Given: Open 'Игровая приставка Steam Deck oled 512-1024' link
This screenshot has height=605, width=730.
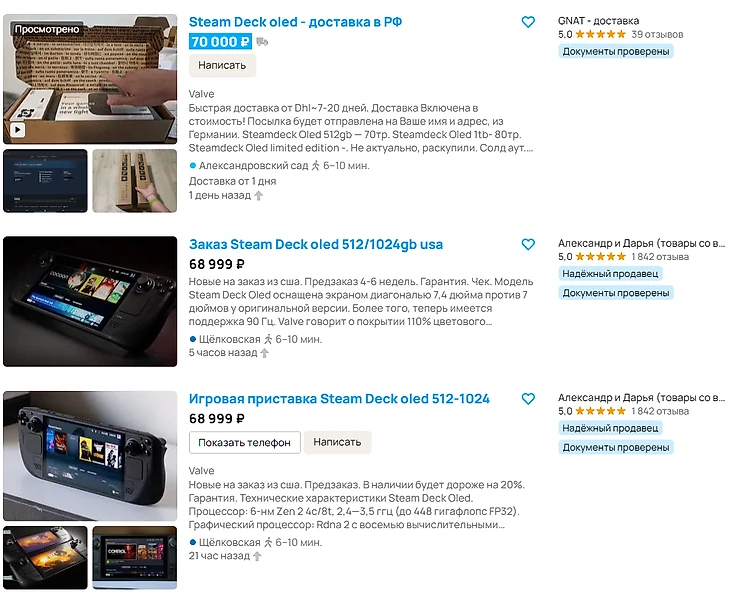Looking at the screenshot, I should tap(339, 399).
